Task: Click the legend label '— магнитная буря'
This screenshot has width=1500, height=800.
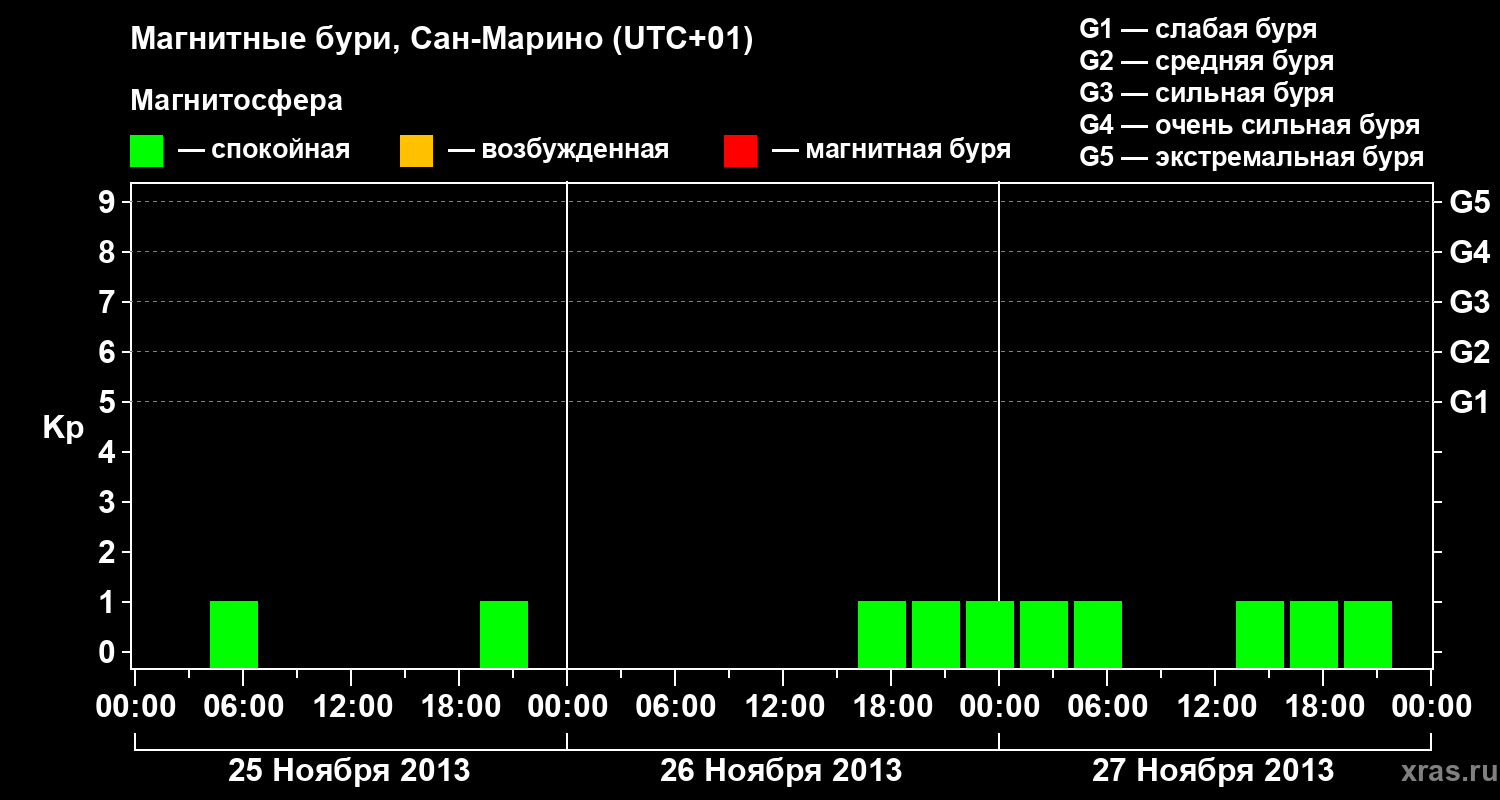Action: tap(892, 150)
